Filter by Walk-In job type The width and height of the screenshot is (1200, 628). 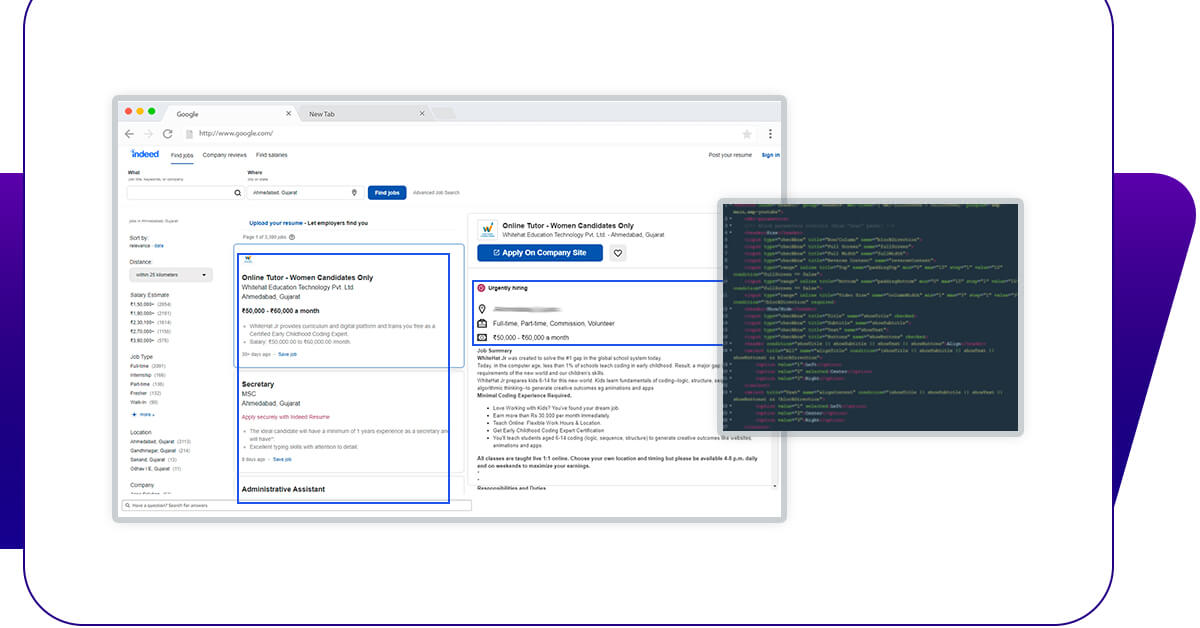(x=138, y=402)
